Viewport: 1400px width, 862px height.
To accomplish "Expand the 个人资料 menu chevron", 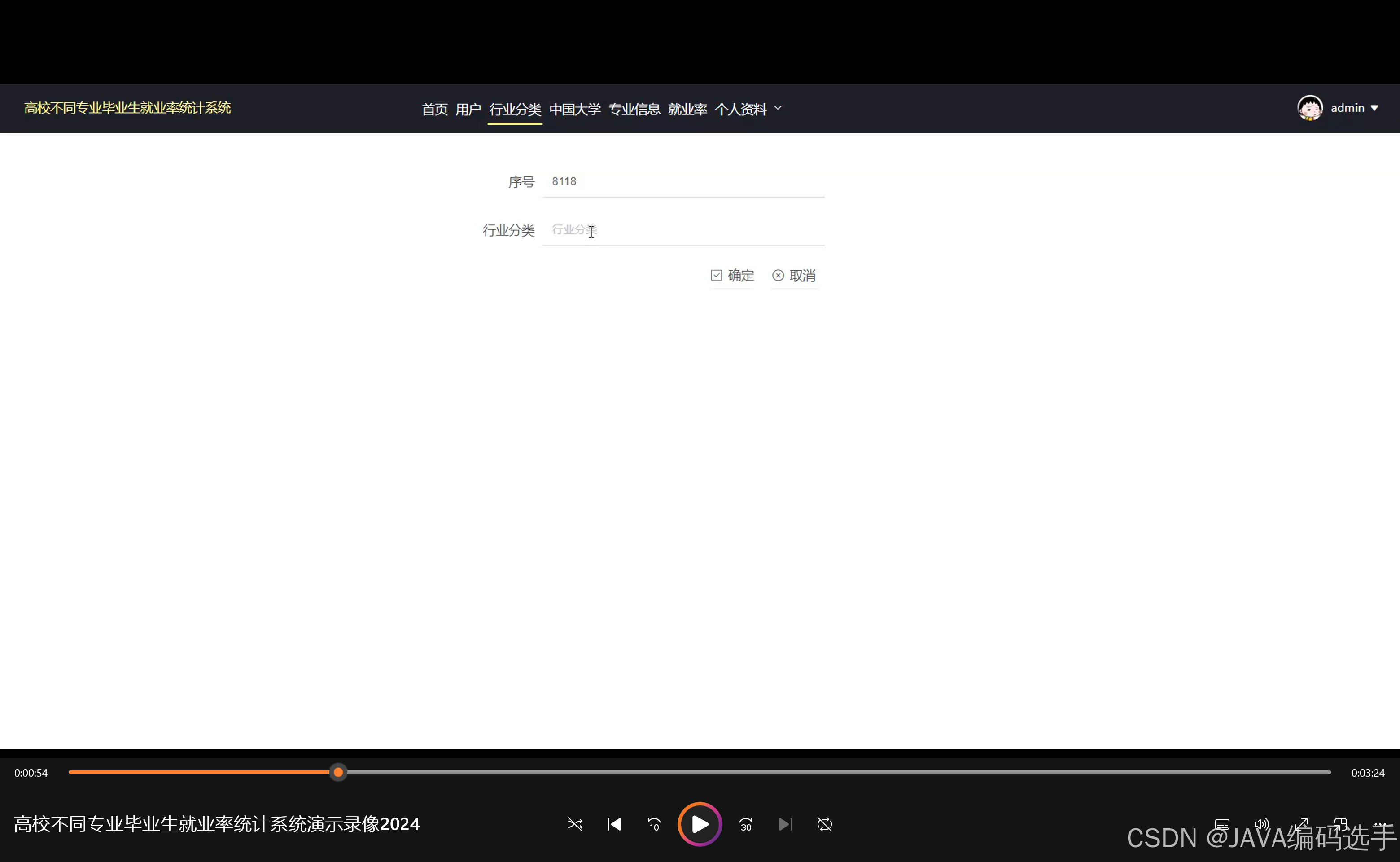I will [x=778, y=108].
